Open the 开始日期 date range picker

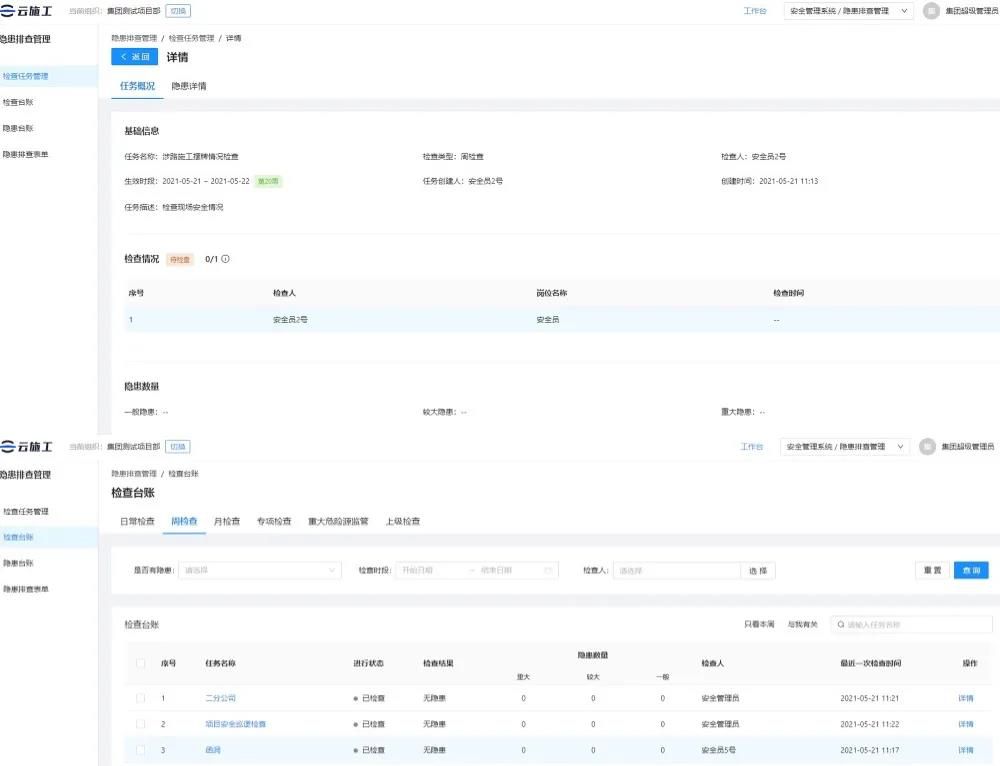coord(430,570)
